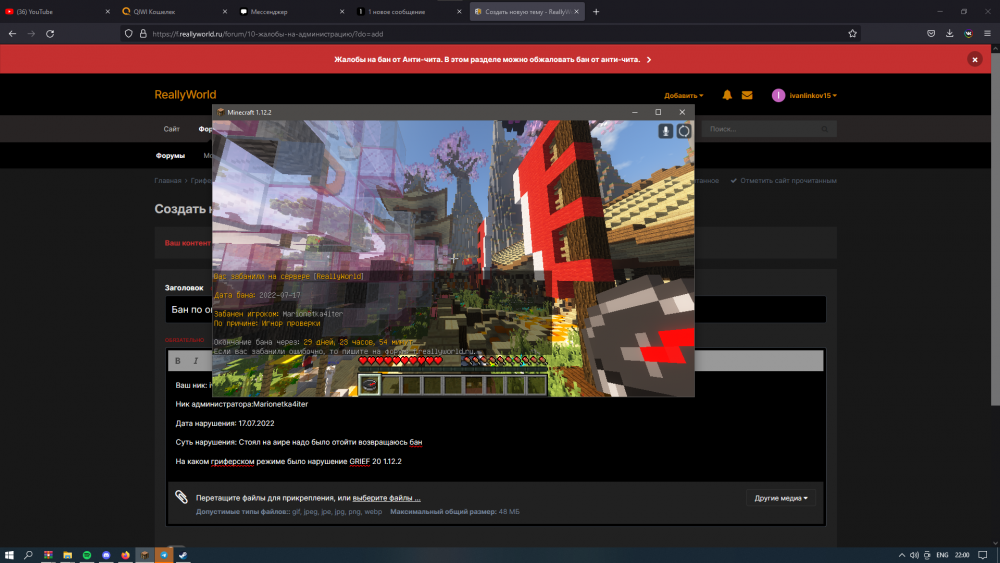Screen dimensions: 1000x563
Task: Click the выберите файлы link
Action: coord(386,498)
